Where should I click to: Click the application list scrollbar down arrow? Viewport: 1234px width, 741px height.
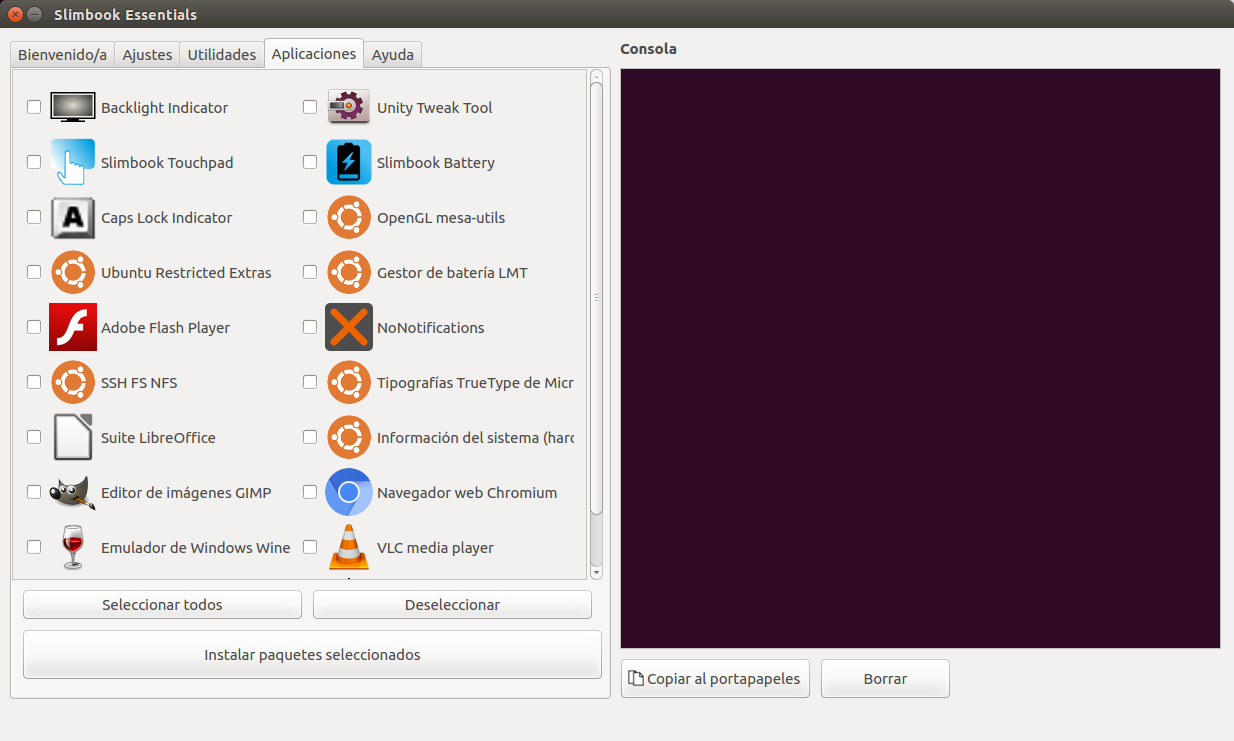click(596, 573)
